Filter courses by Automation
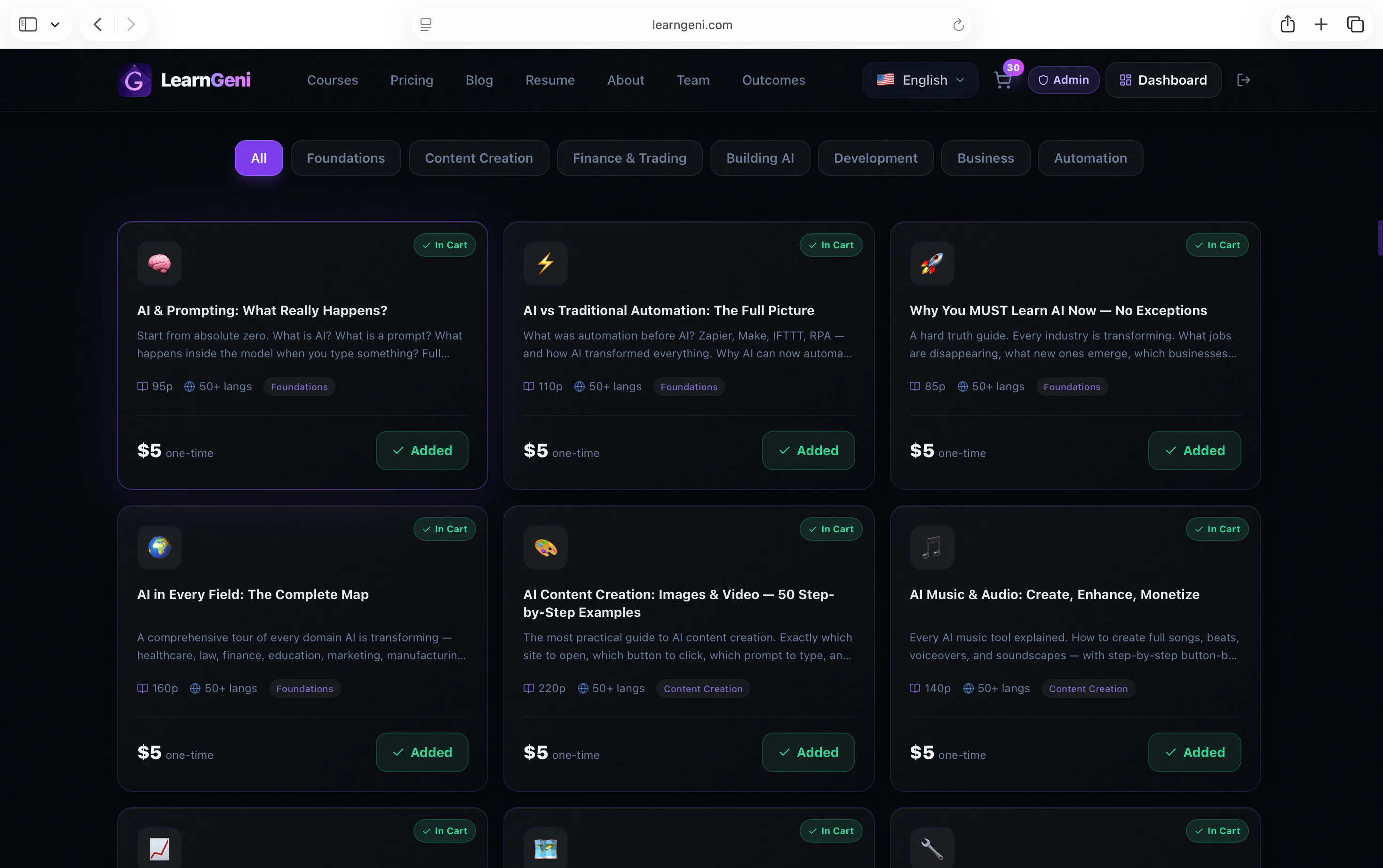This screenshot has height=868, width=1383. pos(1090,158)
